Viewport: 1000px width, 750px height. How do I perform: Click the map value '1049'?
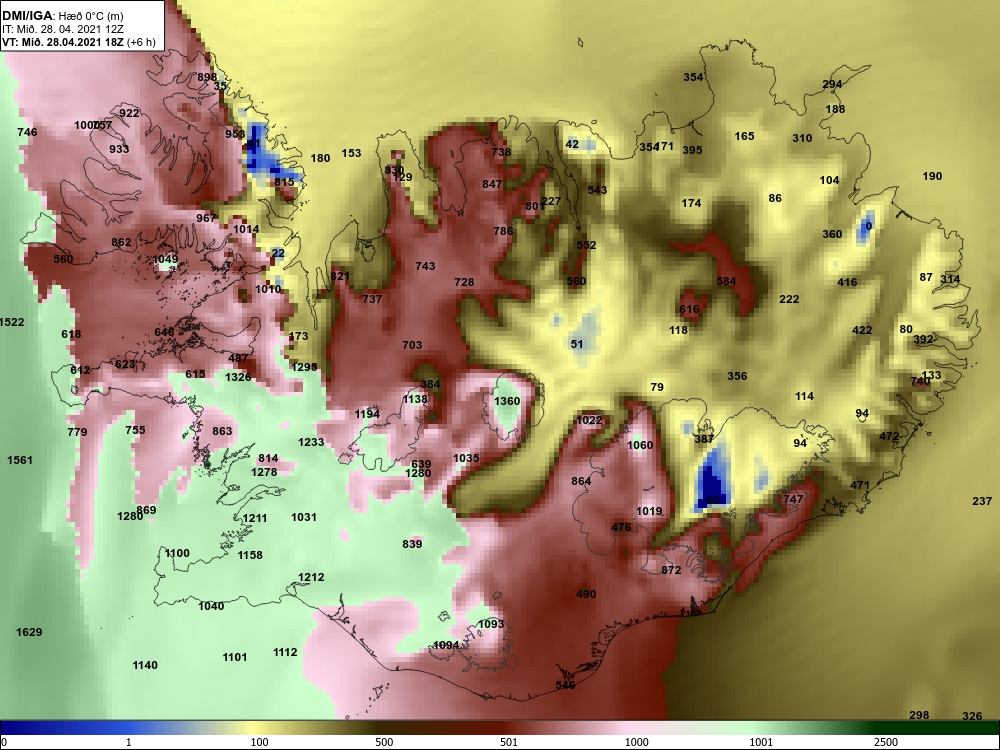165,259
